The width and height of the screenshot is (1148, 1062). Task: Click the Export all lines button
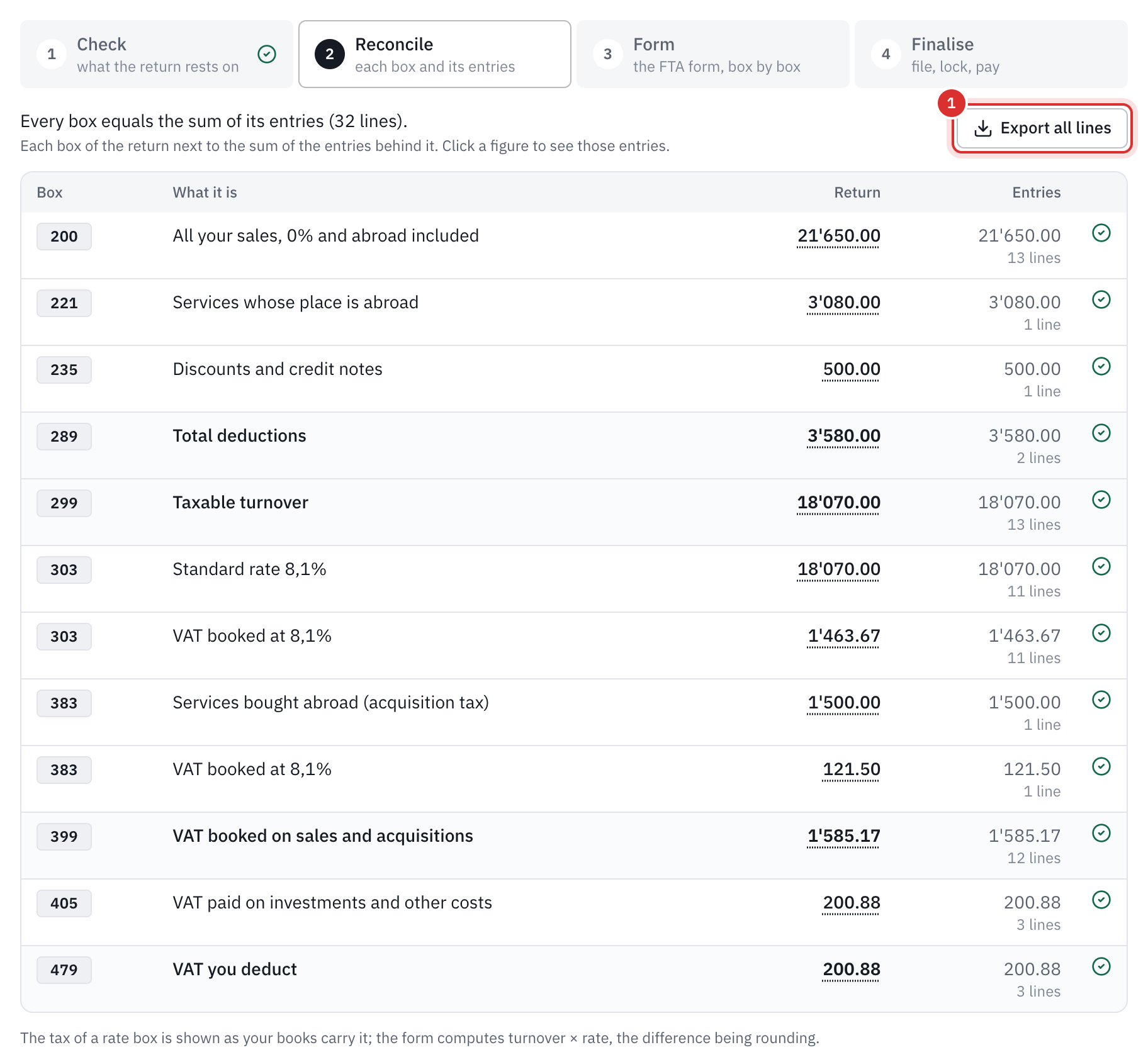tap(1042, 128)
